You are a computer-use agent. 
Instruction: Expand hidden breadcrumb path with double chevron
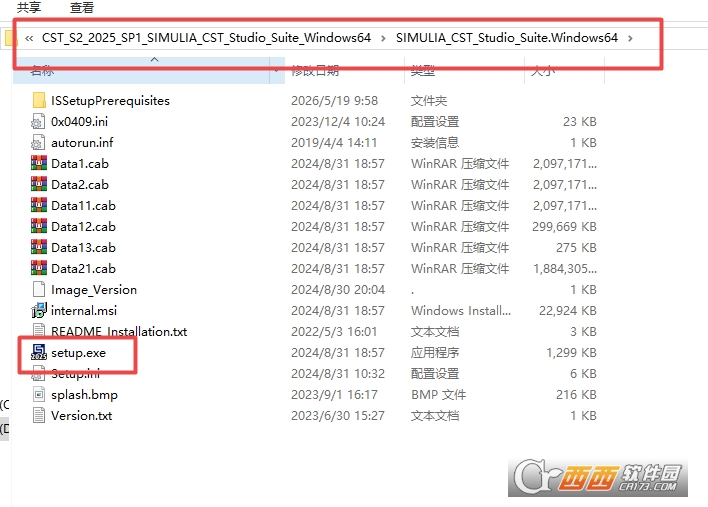pyautogui.click(x=29, y=38)
